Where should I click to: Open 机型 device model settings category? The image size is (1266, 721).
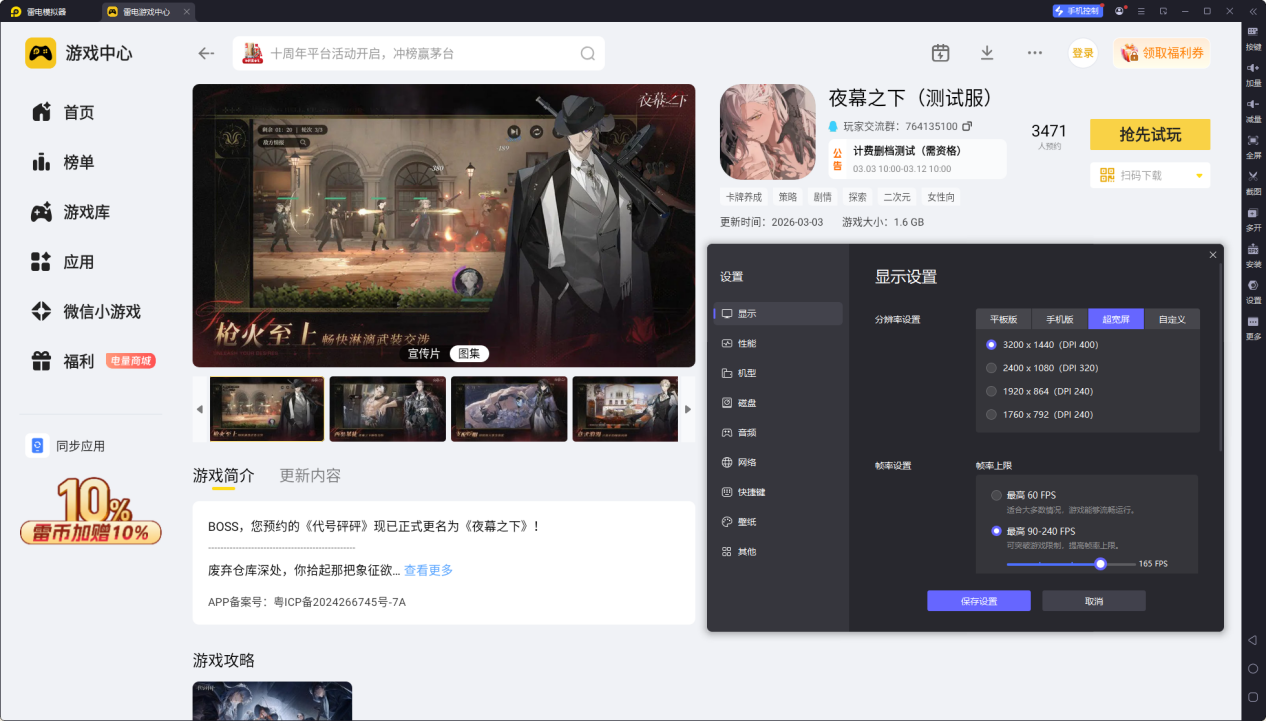778,373
